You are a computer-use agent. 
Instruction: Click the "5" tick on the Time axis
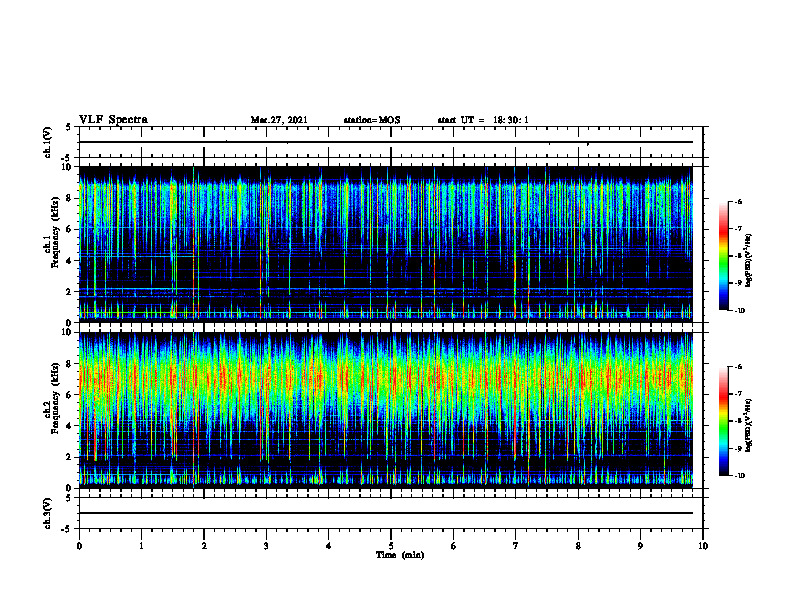[391, 546]
